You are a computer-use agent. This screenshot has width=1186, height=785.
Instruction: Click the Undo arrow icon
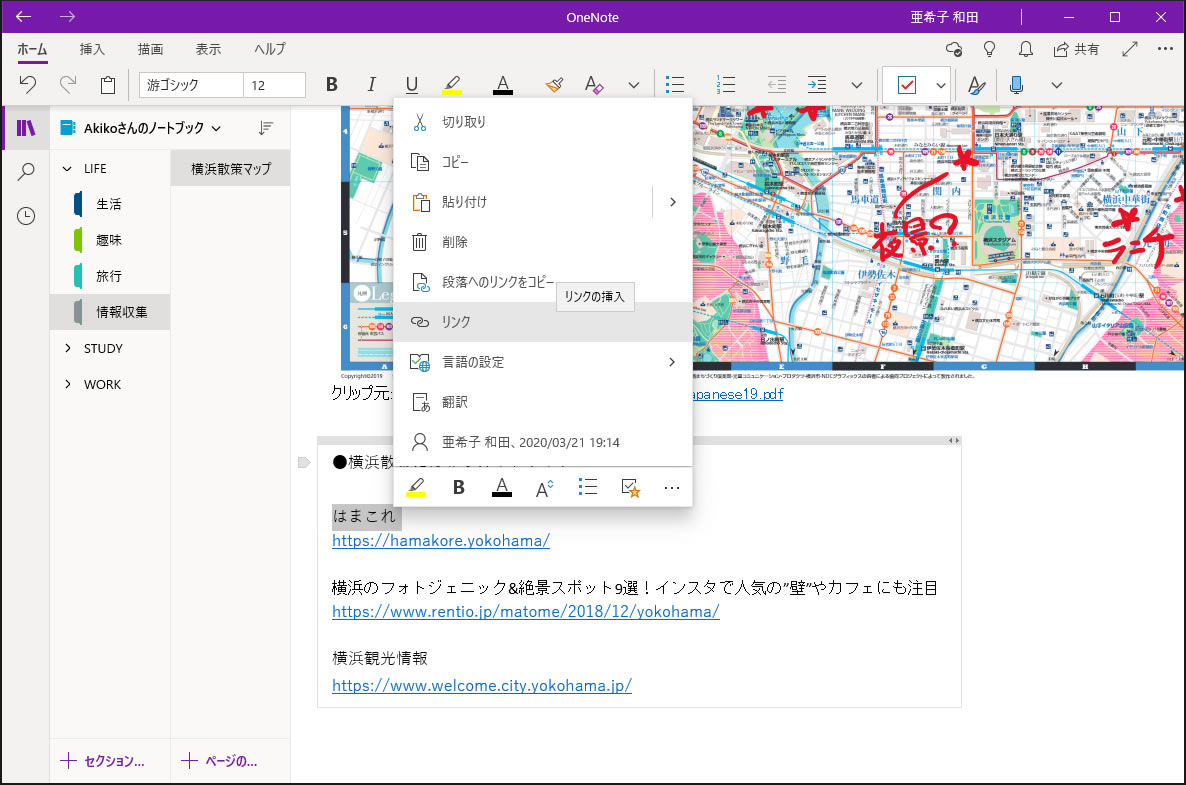pyautogui.click(x=28, y=85)
